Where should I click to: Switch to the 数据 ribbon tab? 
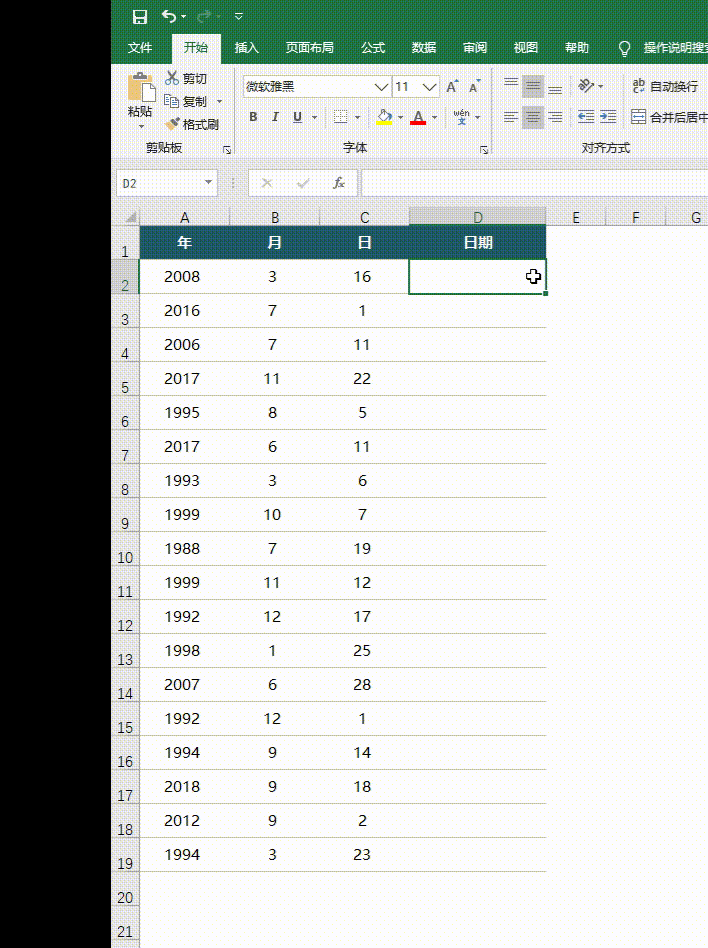point(423,48)
